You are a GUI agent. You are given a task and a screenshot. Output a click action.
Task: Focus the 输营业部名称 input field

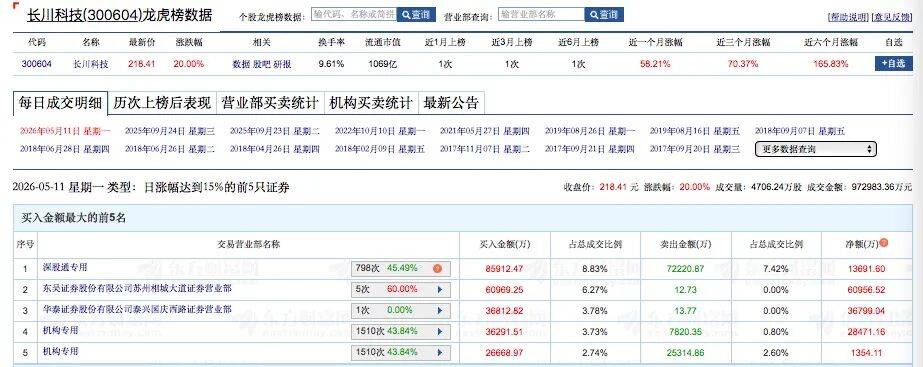[x=542, y=15]
